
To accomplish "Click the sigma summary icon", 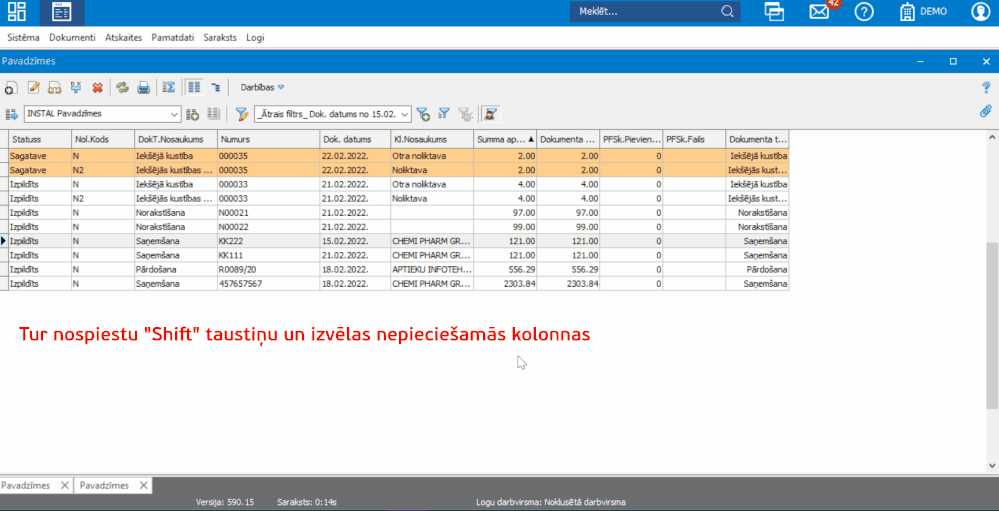I will (x=169, y=88).
